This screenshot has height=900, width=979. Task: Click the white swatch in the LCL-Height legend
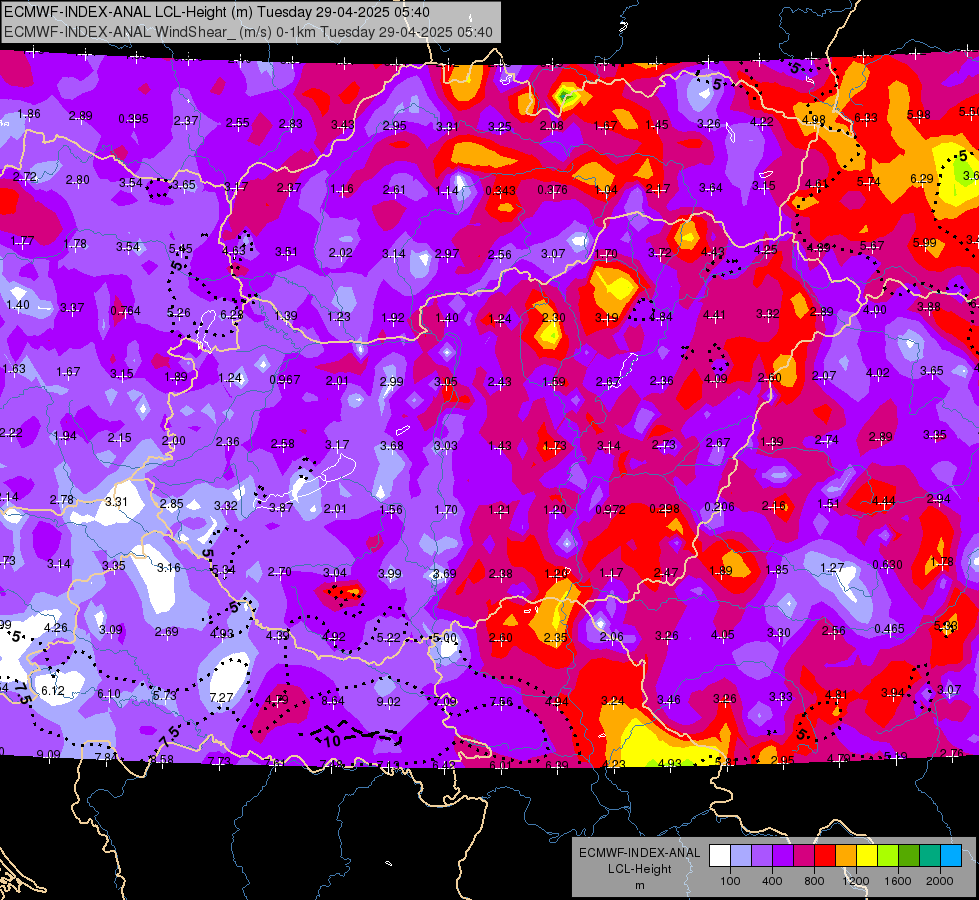(x=720, y=856)
